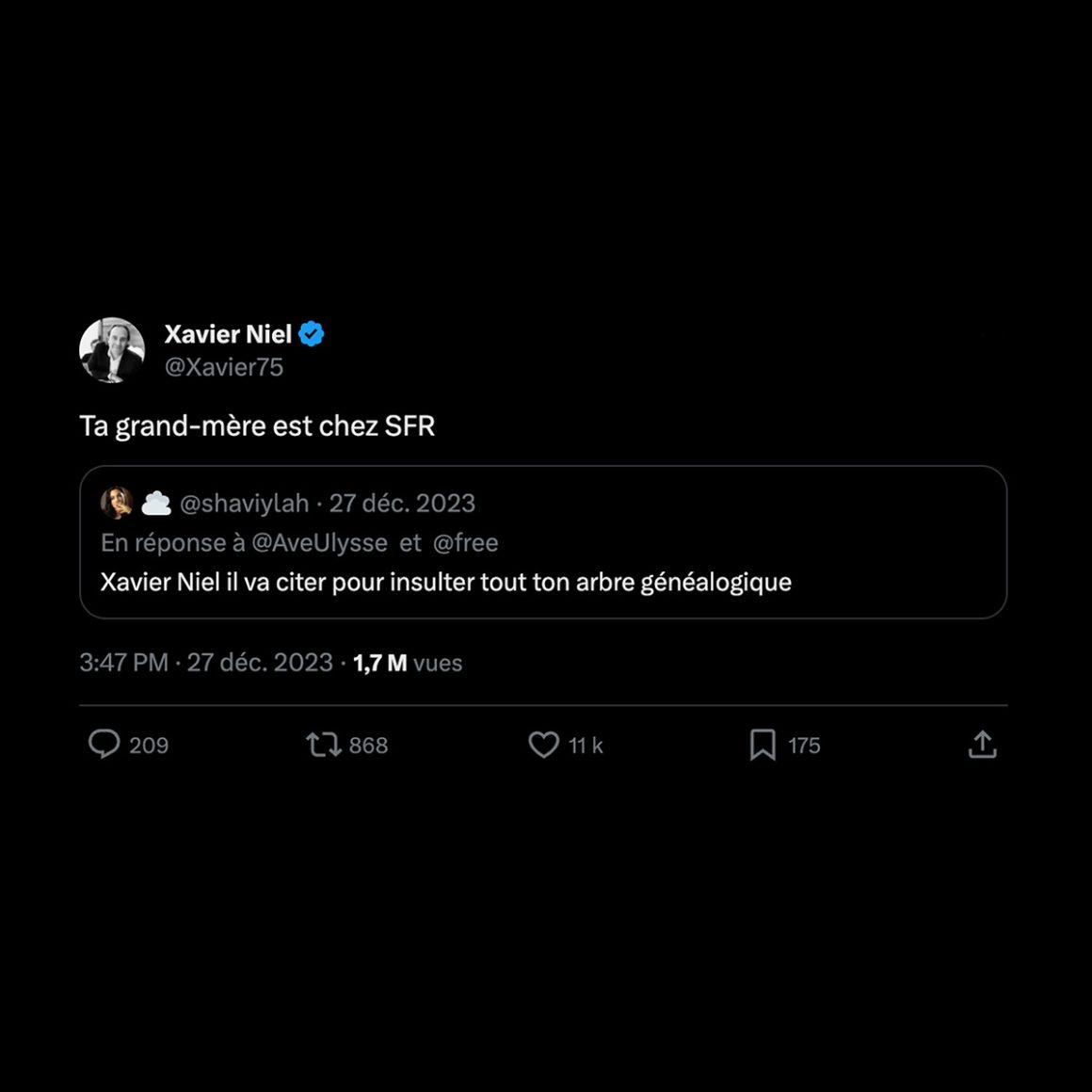Open the @shaviylah handle in the quote
This screenshot has height=1092, width=1092.
(x=244, y=504)
